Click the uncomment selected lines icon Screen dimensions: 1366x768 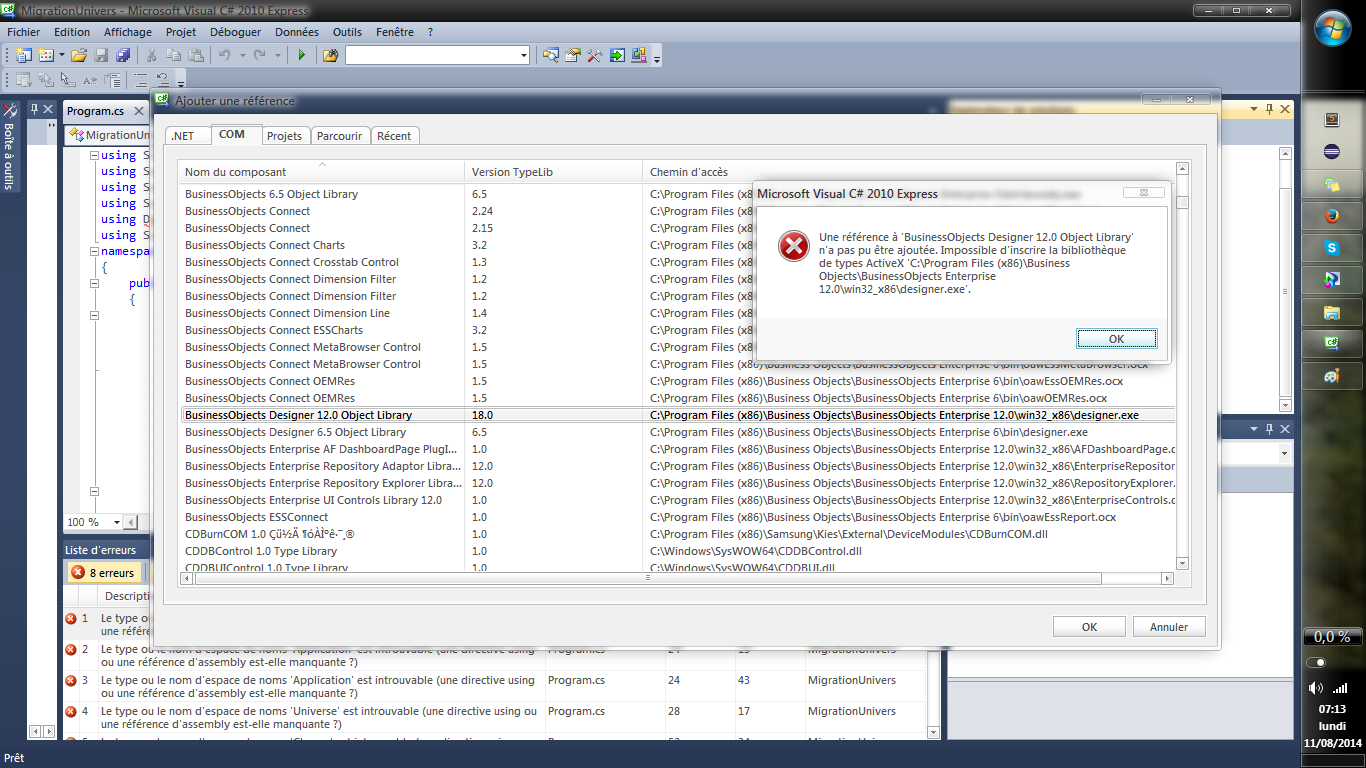pyautogui.click(x=165, y=80)
